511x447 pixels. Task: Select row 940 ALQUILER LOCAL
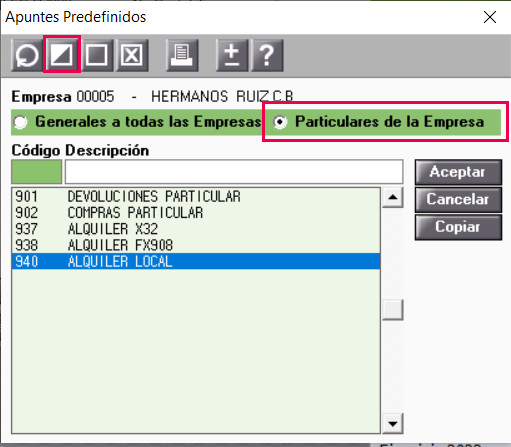[196, 261]
